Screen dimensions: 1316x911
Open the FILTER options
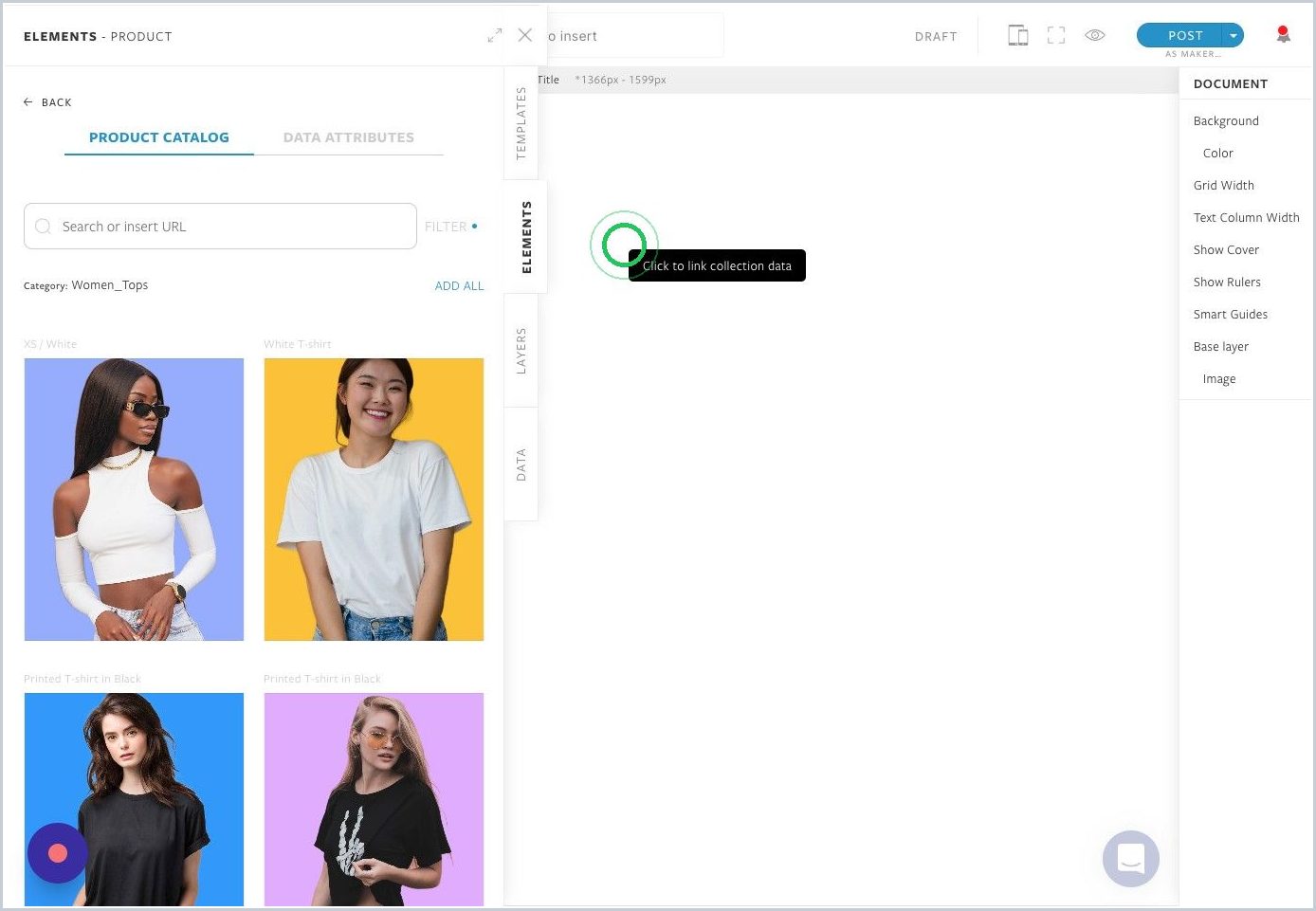coord(451,227)
